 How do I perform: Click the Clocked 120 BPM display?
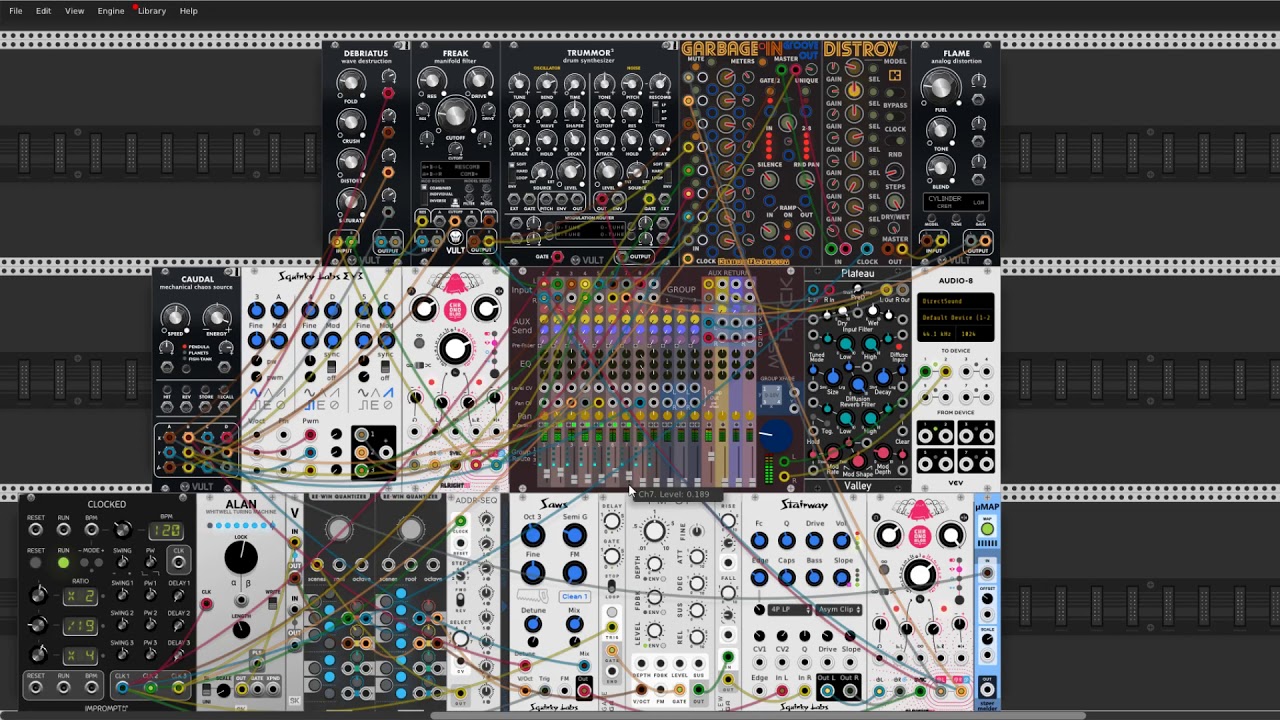point(166,531)
